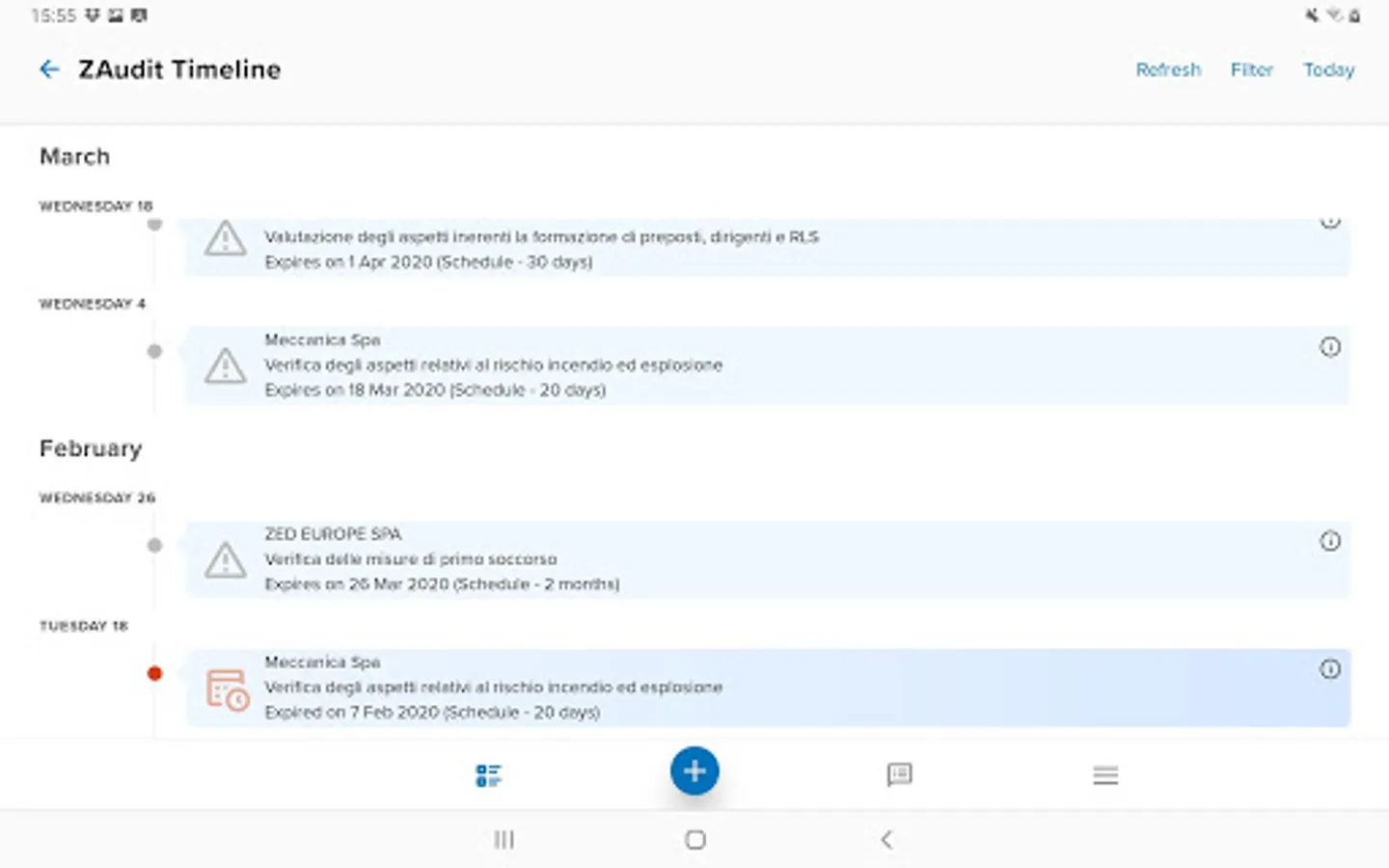The width and height of the screenshot is (1389, 868).
Task: Click warning triangle on Valutazione formazione preposti entry
Action: click(x=226, y=238)
